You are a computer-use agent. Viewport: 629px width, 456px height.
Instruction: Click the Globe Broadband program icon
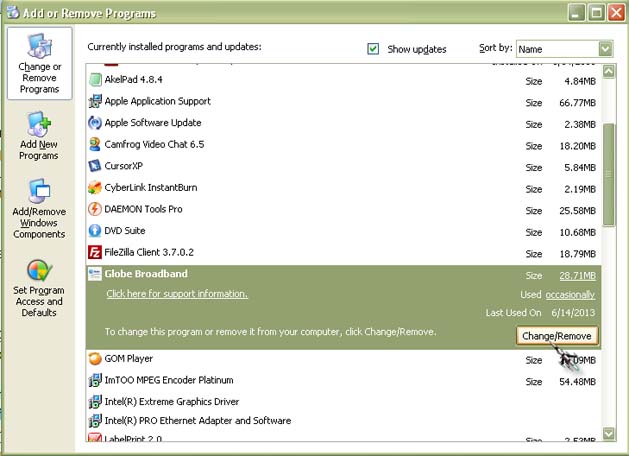[95, 274]
